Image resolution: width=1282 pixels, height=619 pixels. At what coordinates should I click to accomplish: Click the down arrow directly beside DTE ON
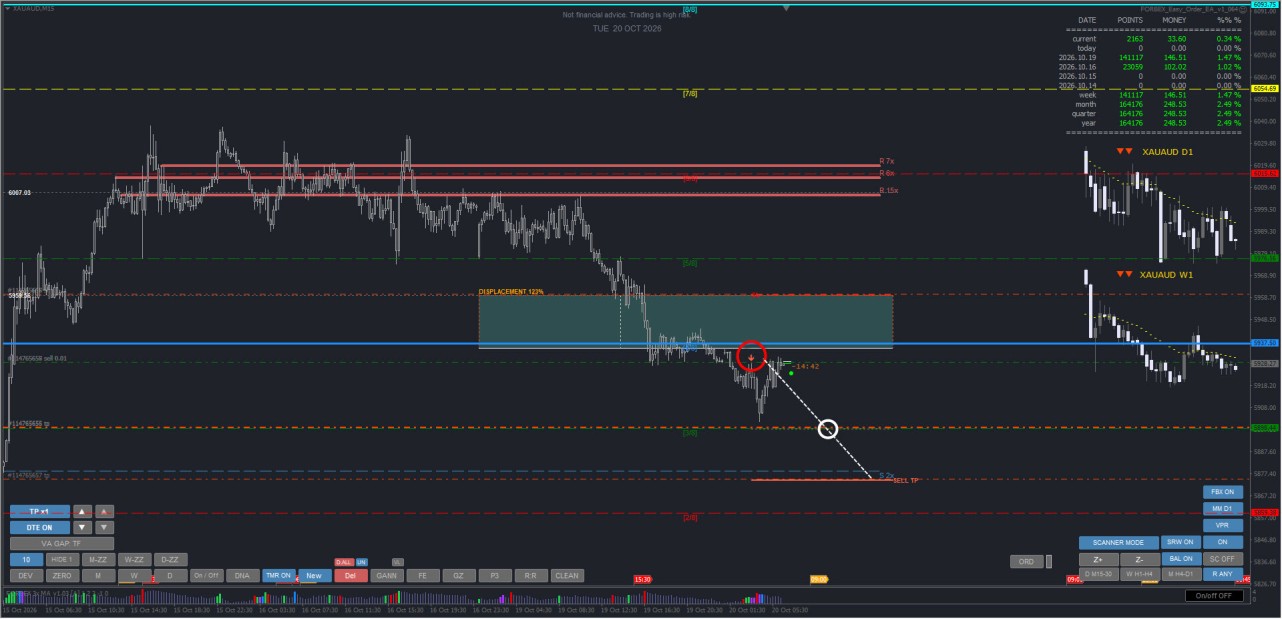tap(83, 527)
